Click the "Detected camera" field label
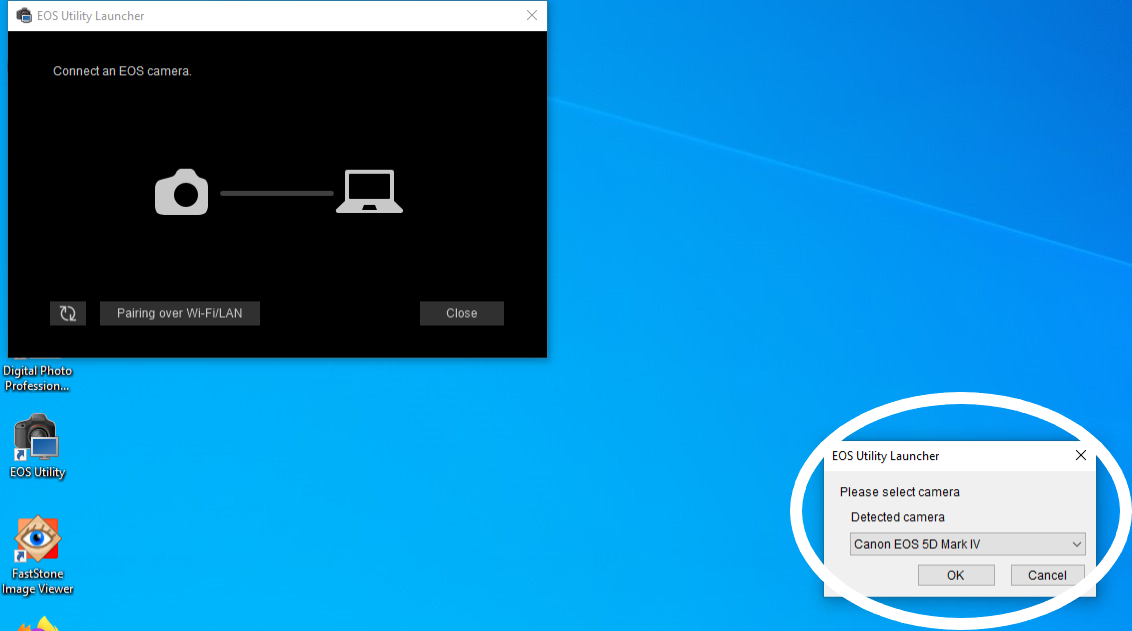The height and width of the screenshot is (631, 1132). (897, 517)
